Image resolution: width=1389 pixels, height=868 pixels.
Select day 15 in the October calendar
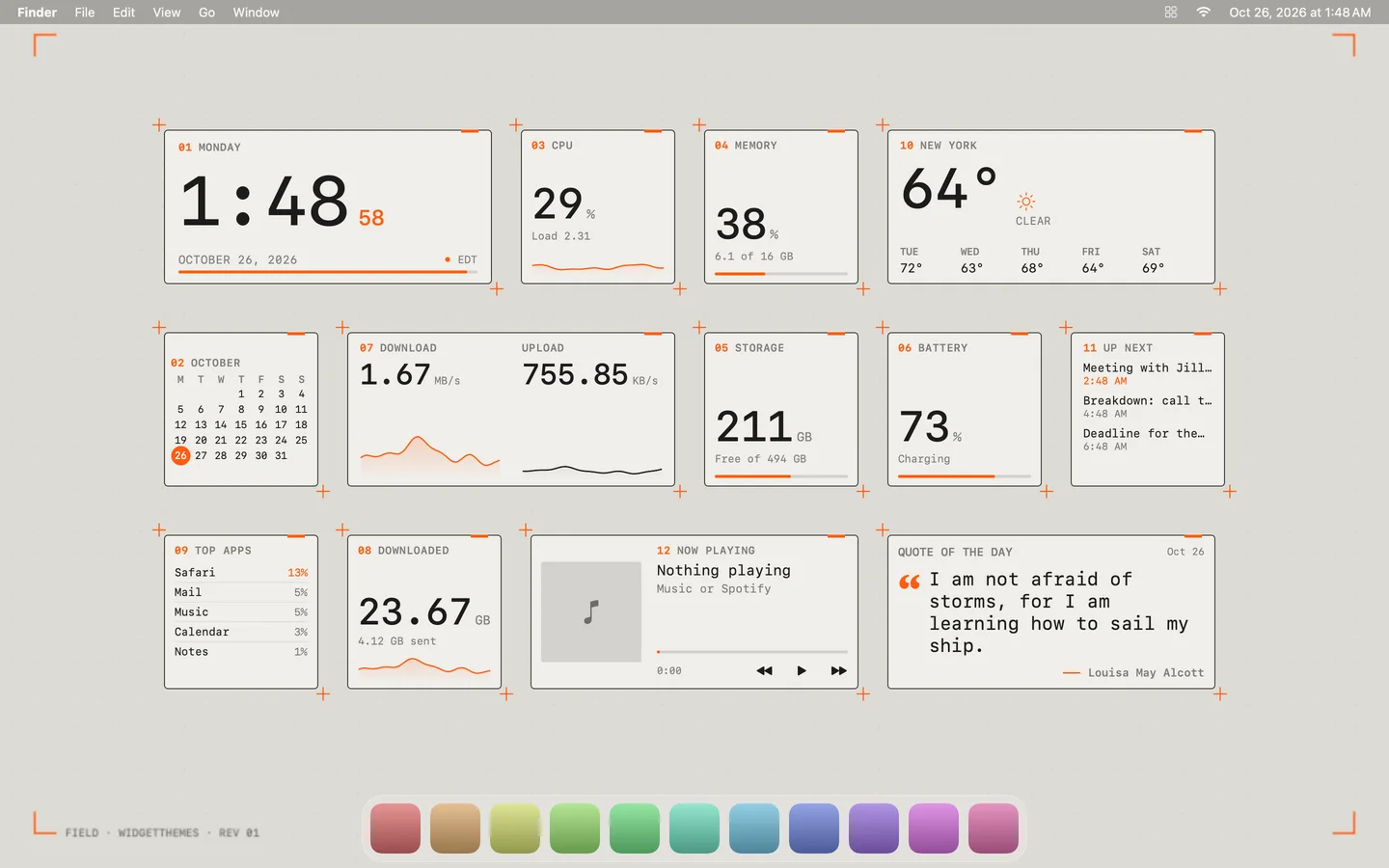point(241,424)
